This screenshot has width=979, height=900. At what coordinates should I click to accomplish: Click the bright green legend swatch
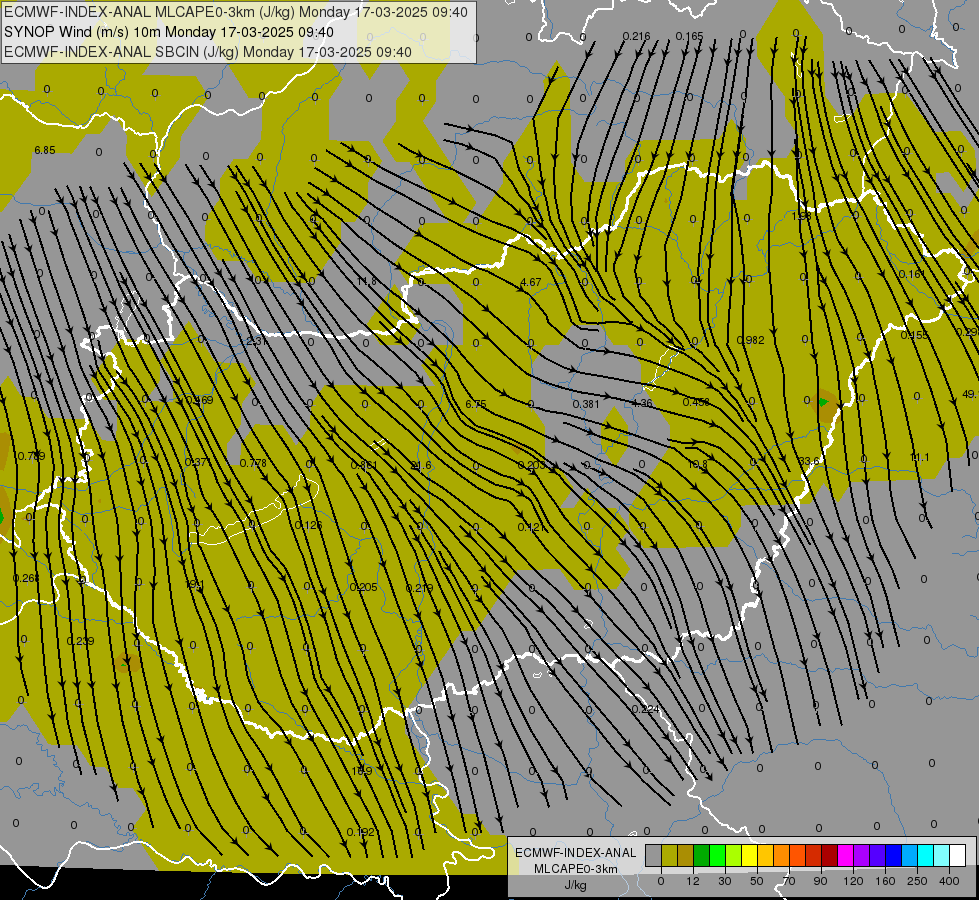(x=718, y=855)
